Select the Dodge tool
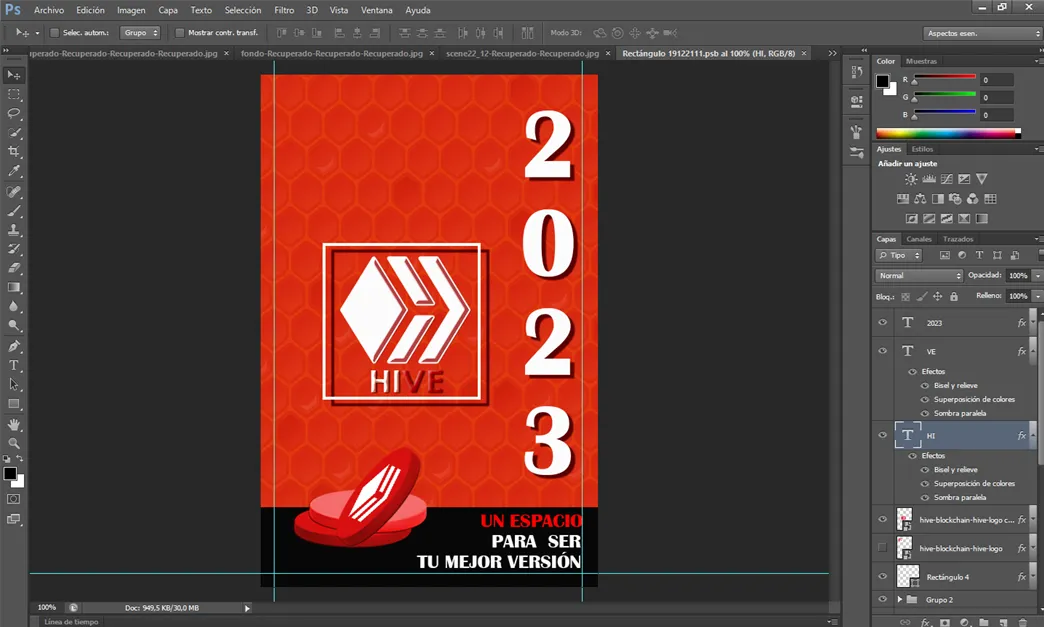The width and height of the screenshot is (1044, 627). [14, 326]
